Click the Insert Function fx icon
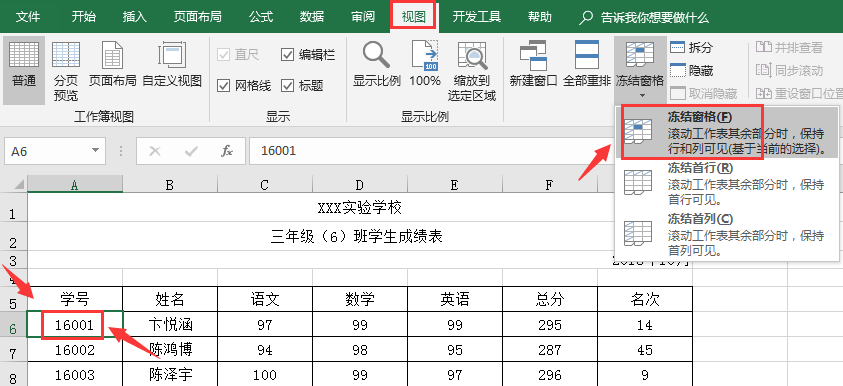Screen dimensions: 843x386 coord(227,151)
